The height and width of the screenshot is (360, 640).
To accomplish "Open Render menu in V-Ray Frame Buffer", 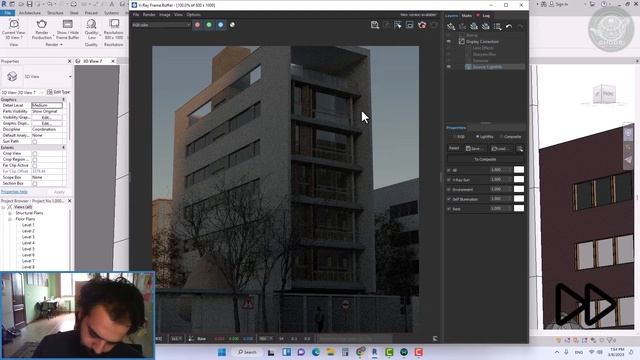I will (149, 15).
